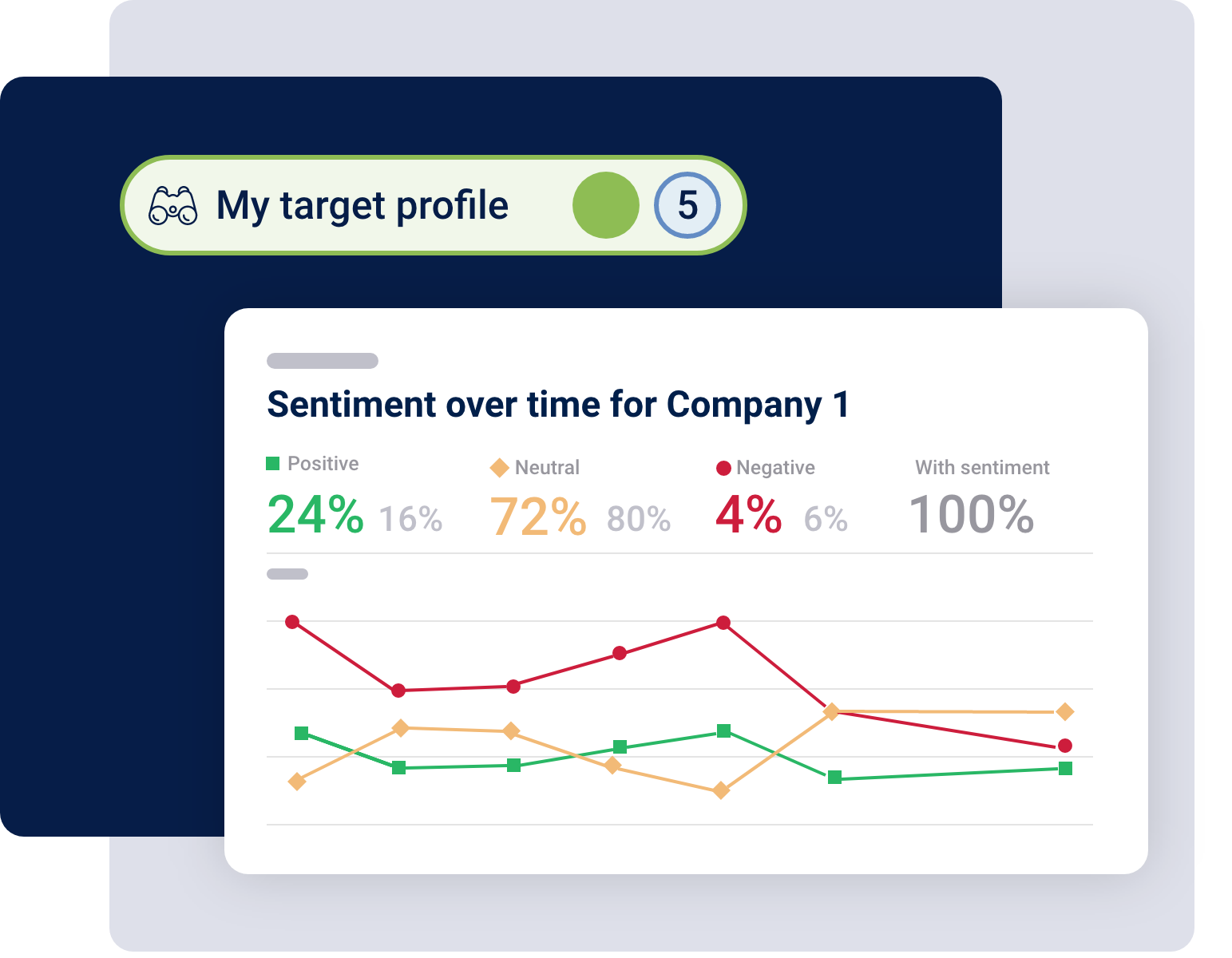Click the green circle status indicator
Screen dimensions: 1232x958
(x=606, y=206)
